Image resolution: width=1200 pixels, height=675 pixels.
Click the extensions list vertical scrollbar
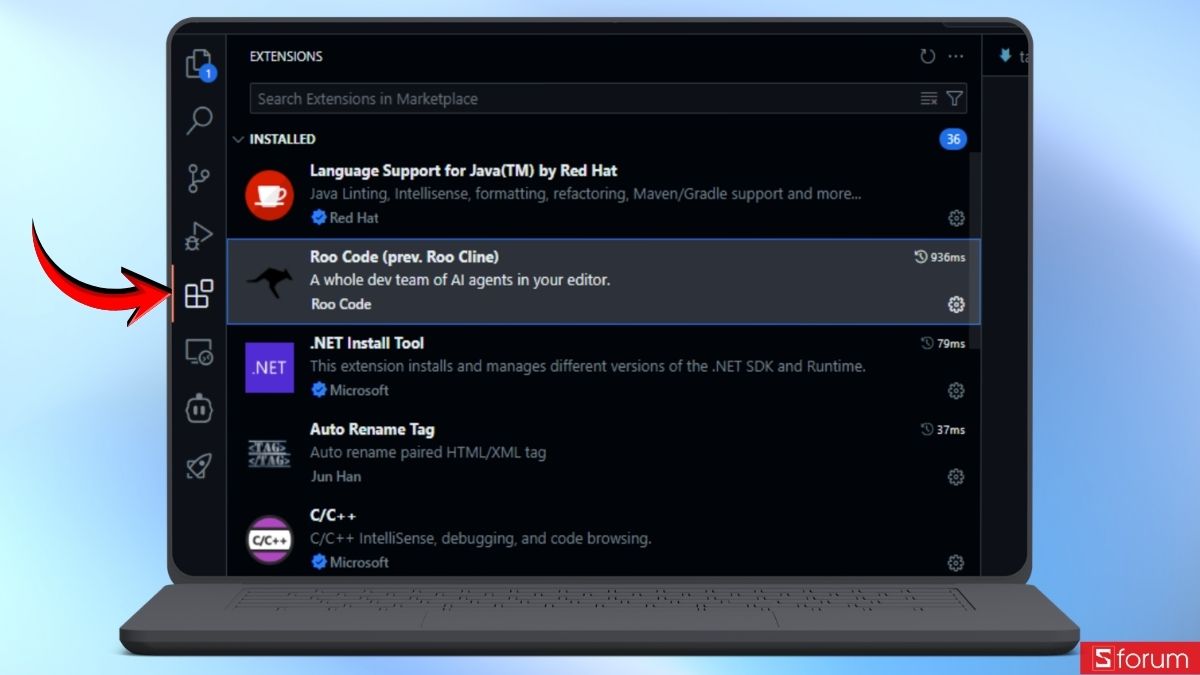click(x=975, y=250)
